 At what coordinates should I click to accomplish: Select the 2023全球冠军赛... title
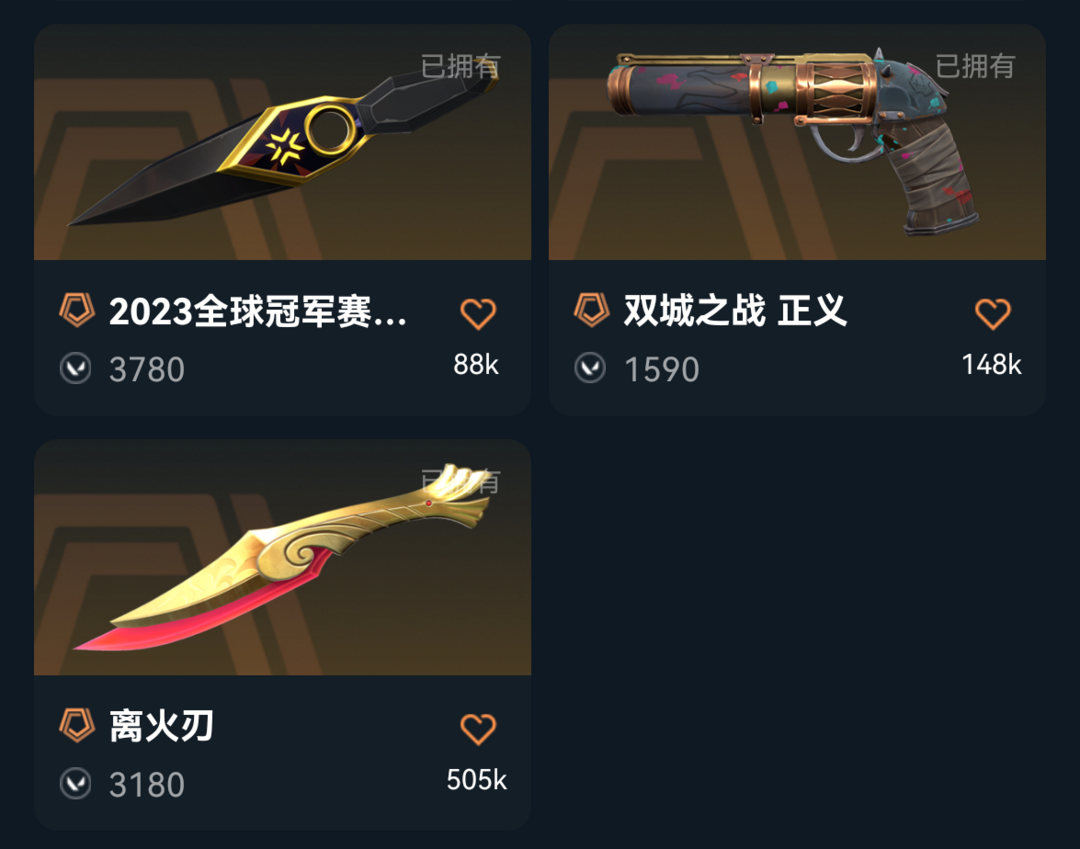258,311
